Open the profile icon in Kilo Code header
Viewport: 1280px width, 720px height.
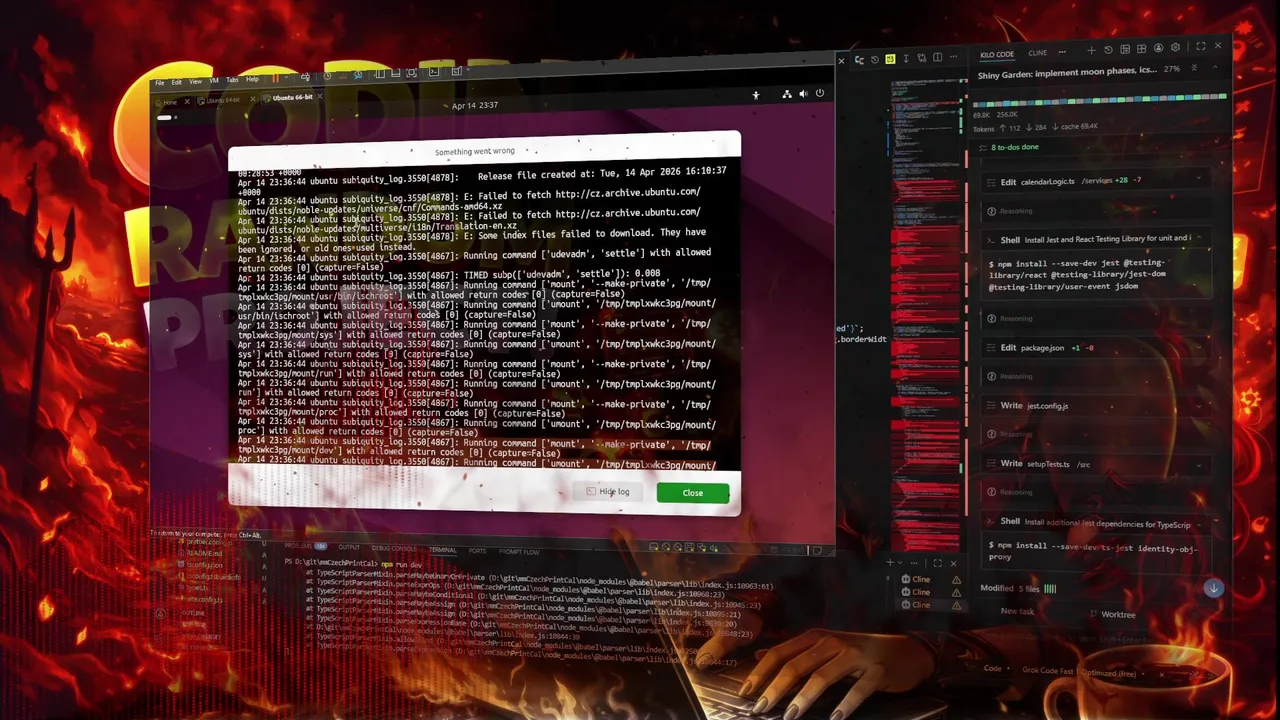tap(1158, 48)
